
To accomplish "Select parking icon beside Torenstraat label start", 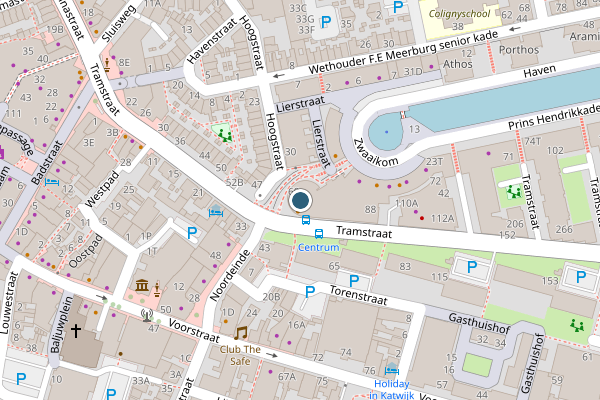I will point(310,292).
